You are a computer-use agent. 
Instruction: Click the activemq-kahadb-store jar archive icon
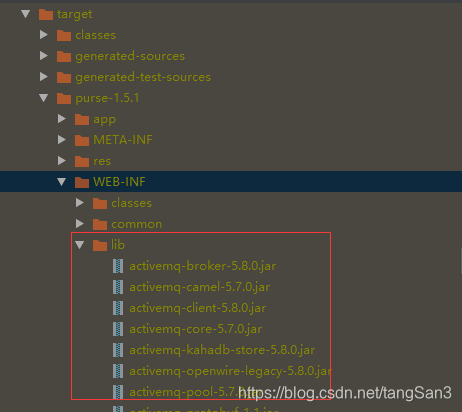(118, 350)
